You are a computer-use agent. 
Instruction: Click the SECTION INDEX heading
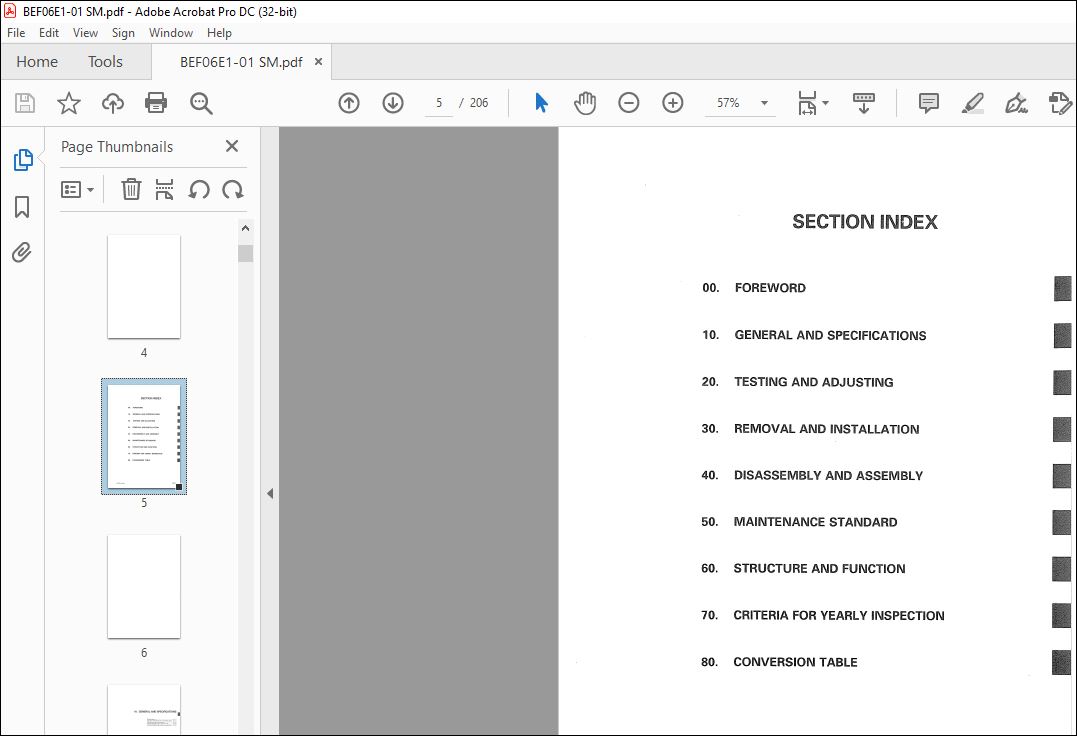(x=865, y=222)
